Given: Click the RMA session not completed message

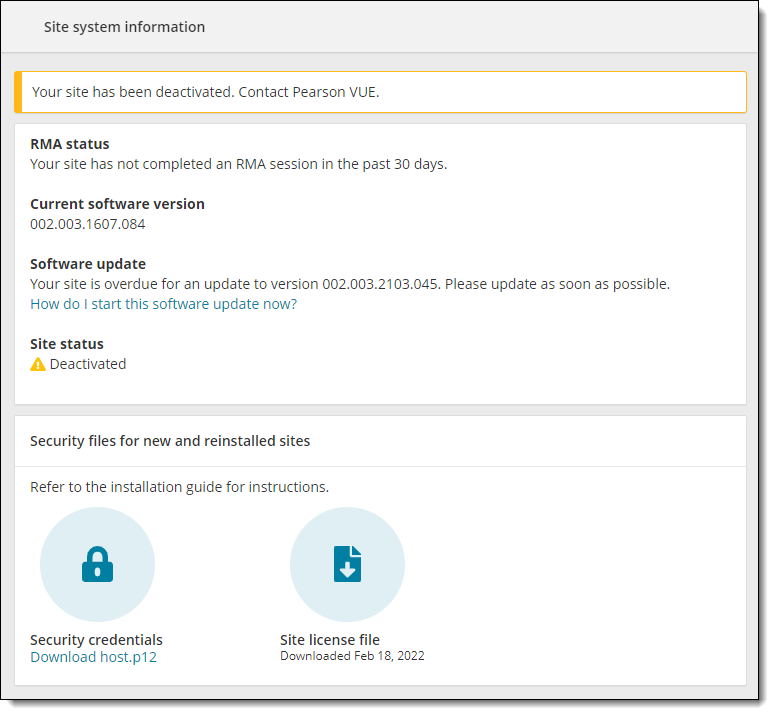Looking at the screenshot, I should click(x=238, y=164).
